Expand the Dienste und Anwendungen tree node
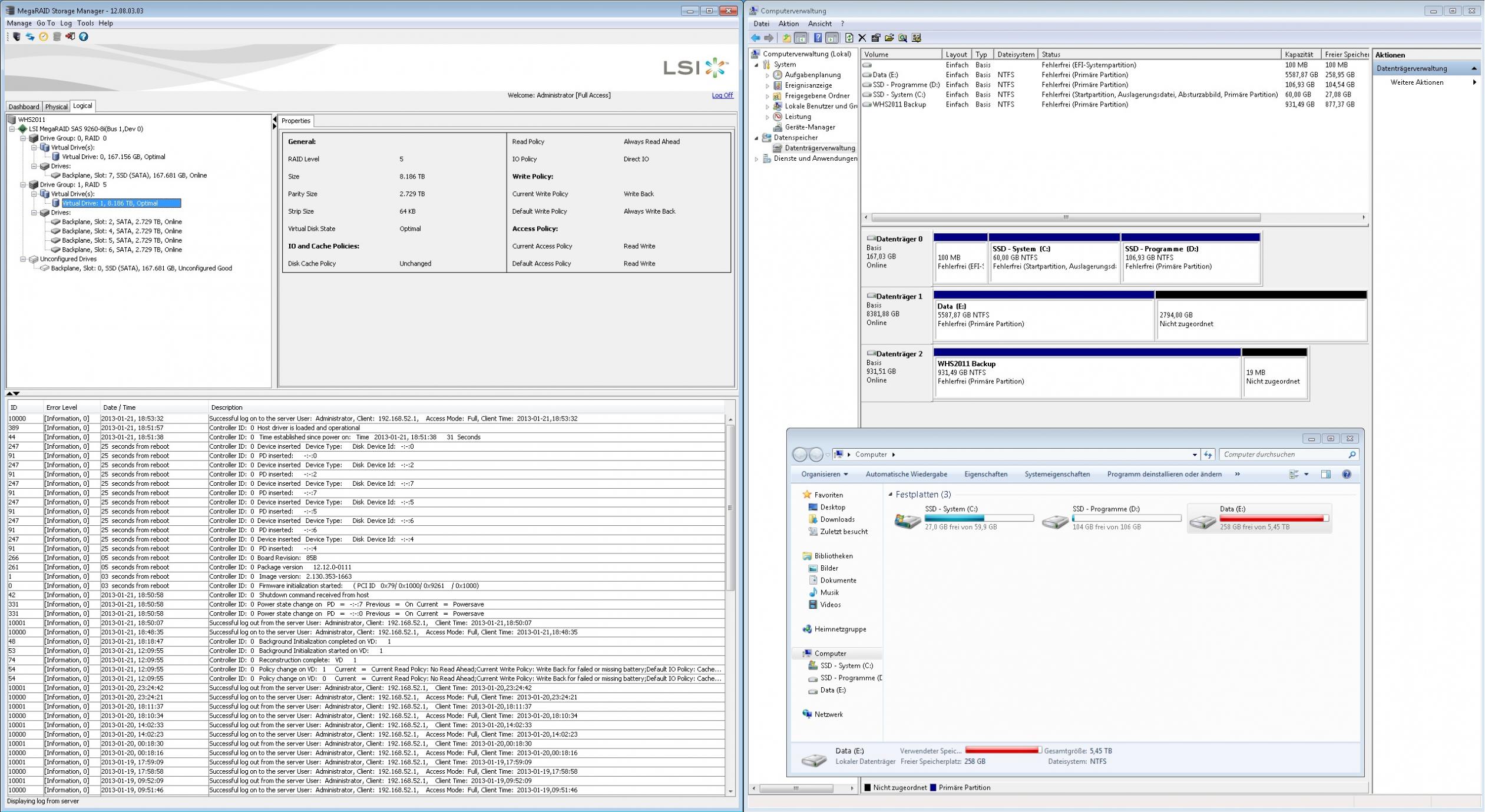This screenshot has width=1485, height=812. pos(757,159)
